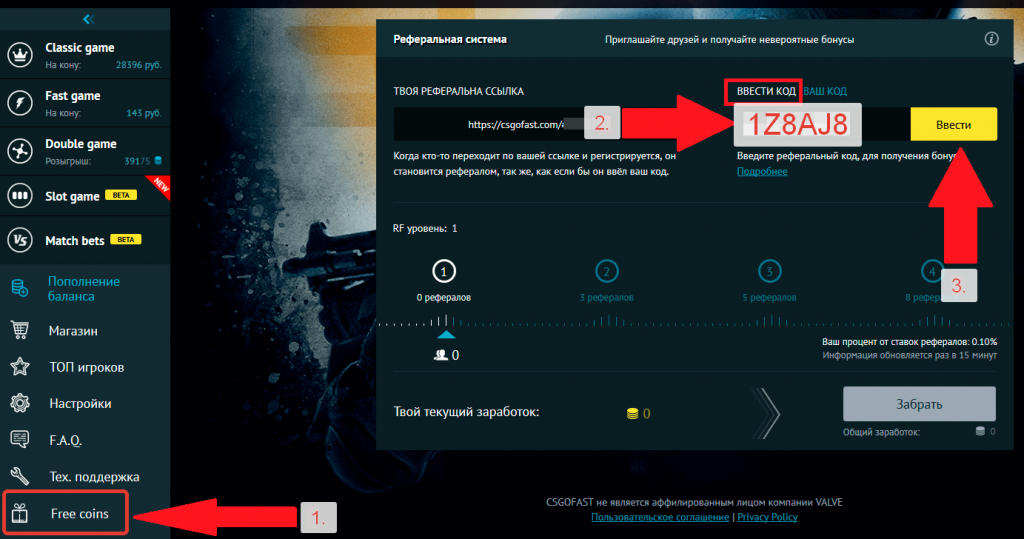Click the shopping cart Магазин icon
The height and width of the screenshot is (539, 1024).
click(x=20, y=330)
